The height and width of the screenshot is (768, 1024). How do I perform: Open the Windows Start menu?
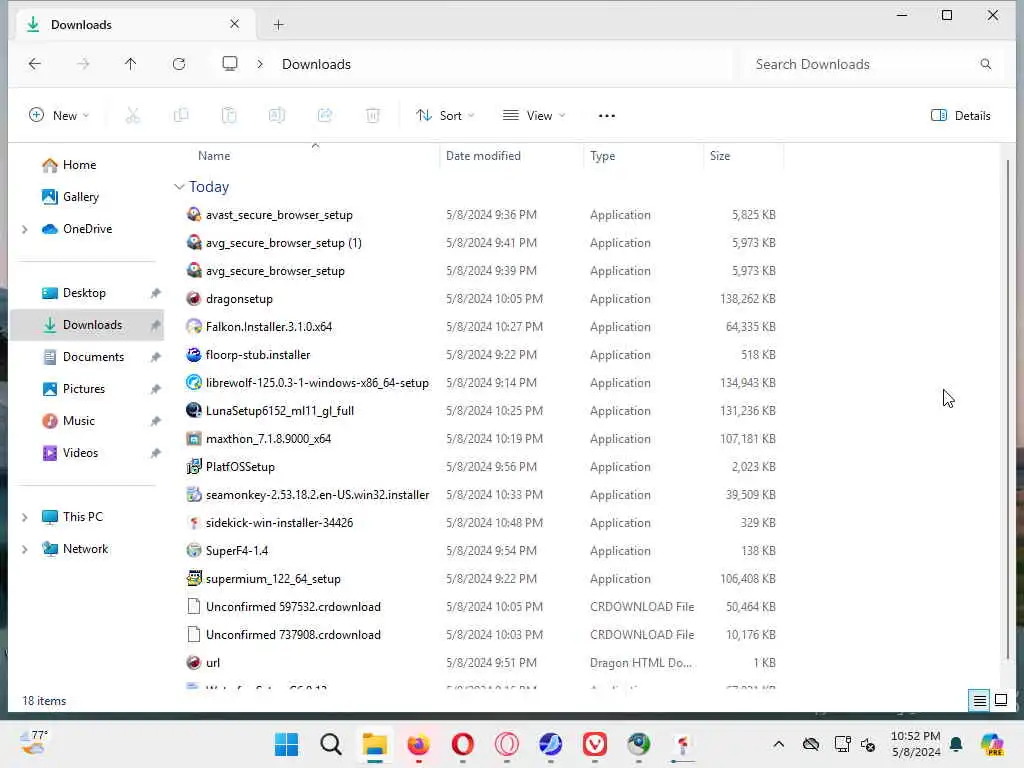(x=286, y=744)
